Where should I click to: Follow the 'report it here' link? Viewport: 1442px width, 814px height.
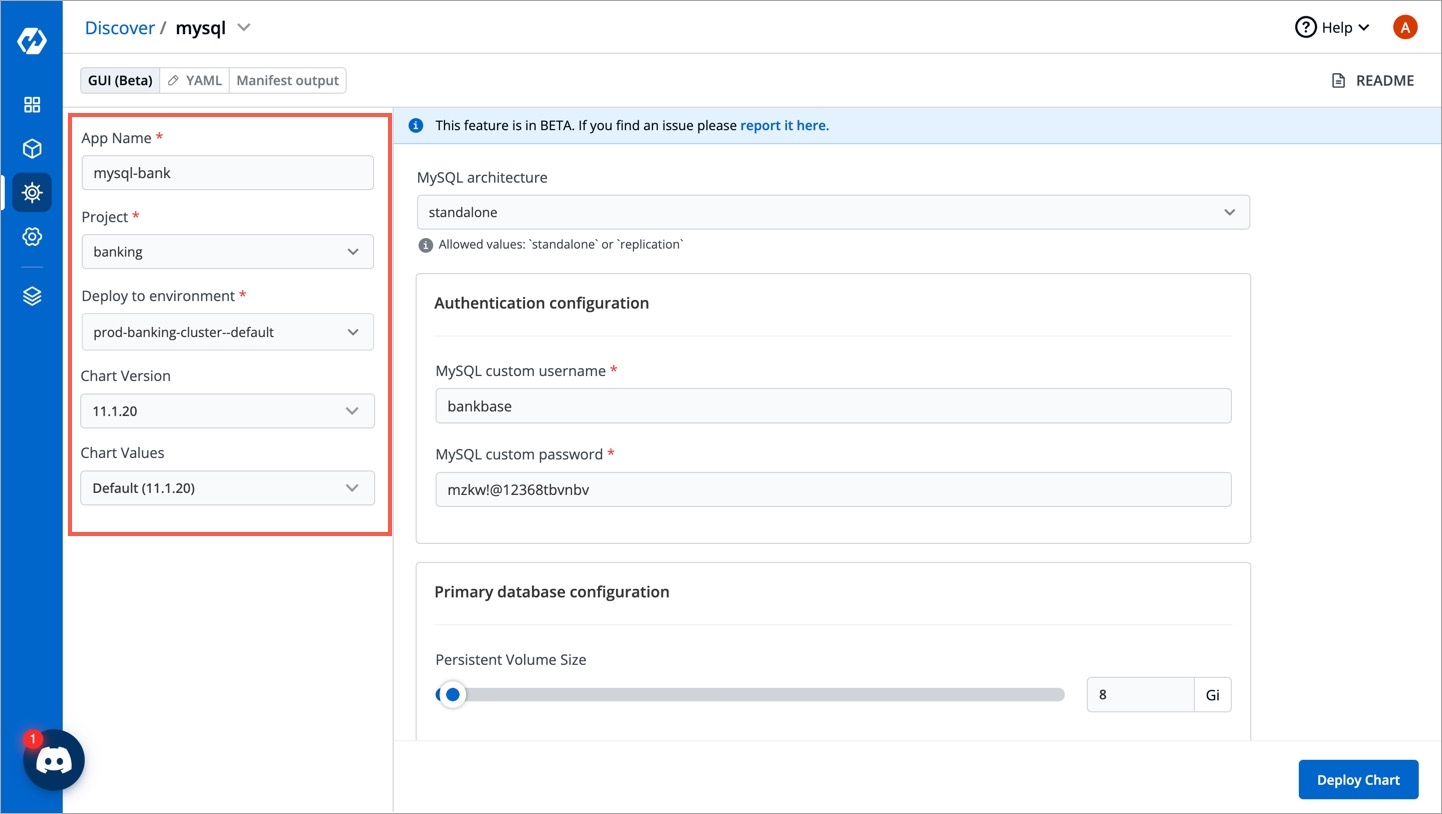coord(784,126)
